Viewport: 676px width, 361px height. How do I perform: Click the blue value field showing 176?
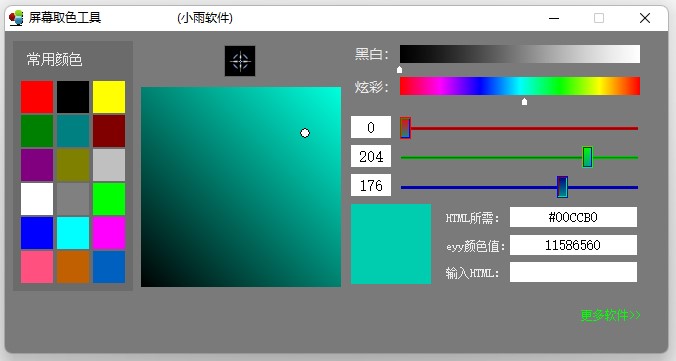coord(371,185)
